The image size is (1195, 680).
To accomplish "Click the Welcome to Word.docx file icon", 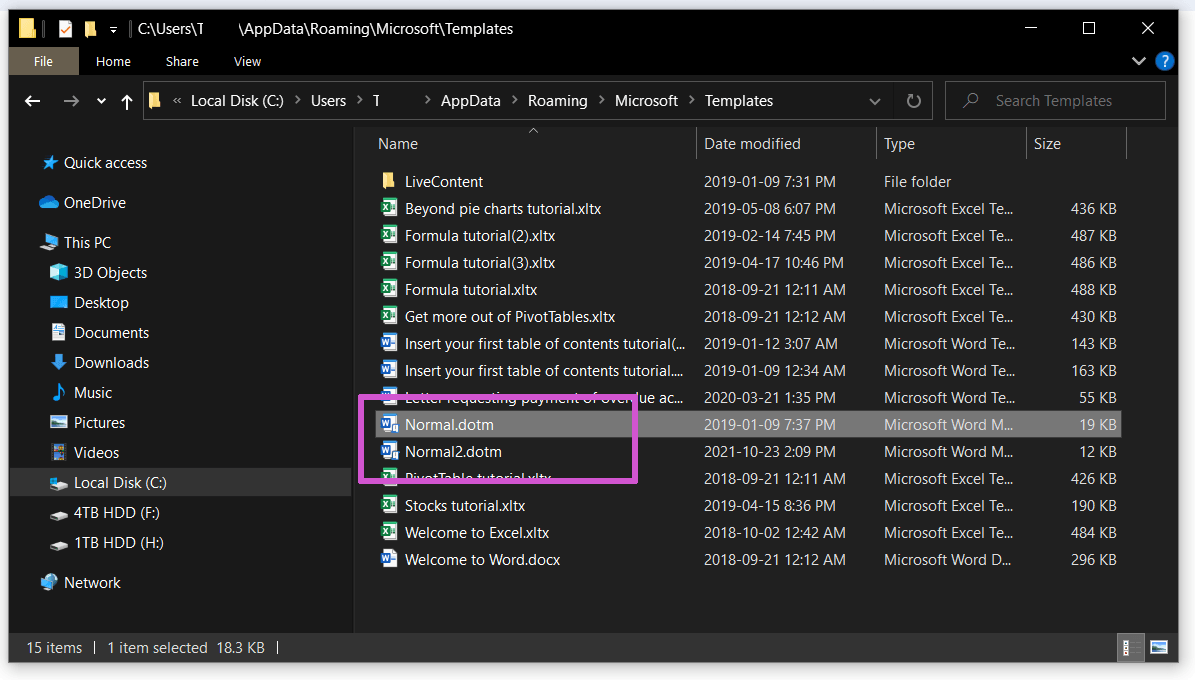I will [389, 559].
